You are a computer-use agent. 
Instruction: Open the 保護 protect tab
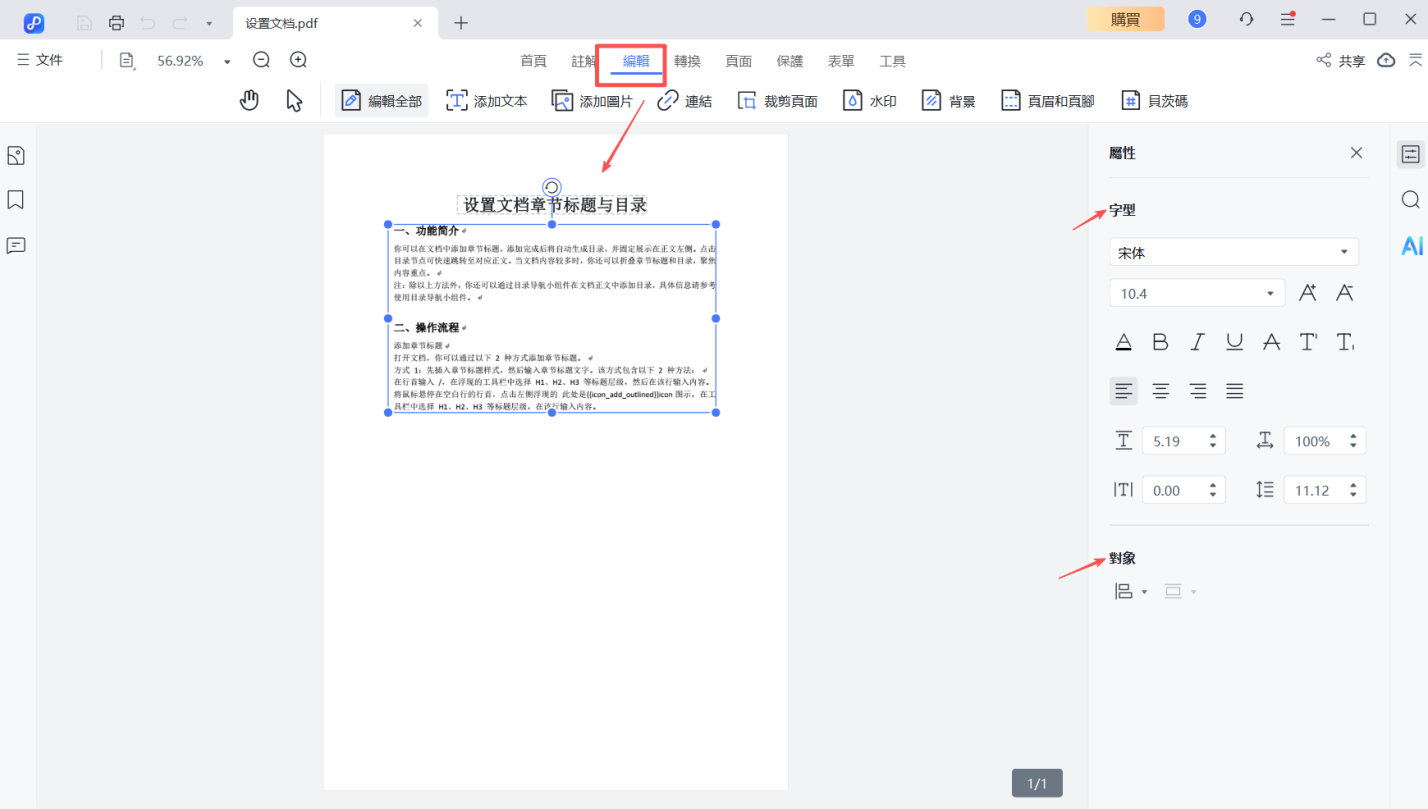pos(789,60)
